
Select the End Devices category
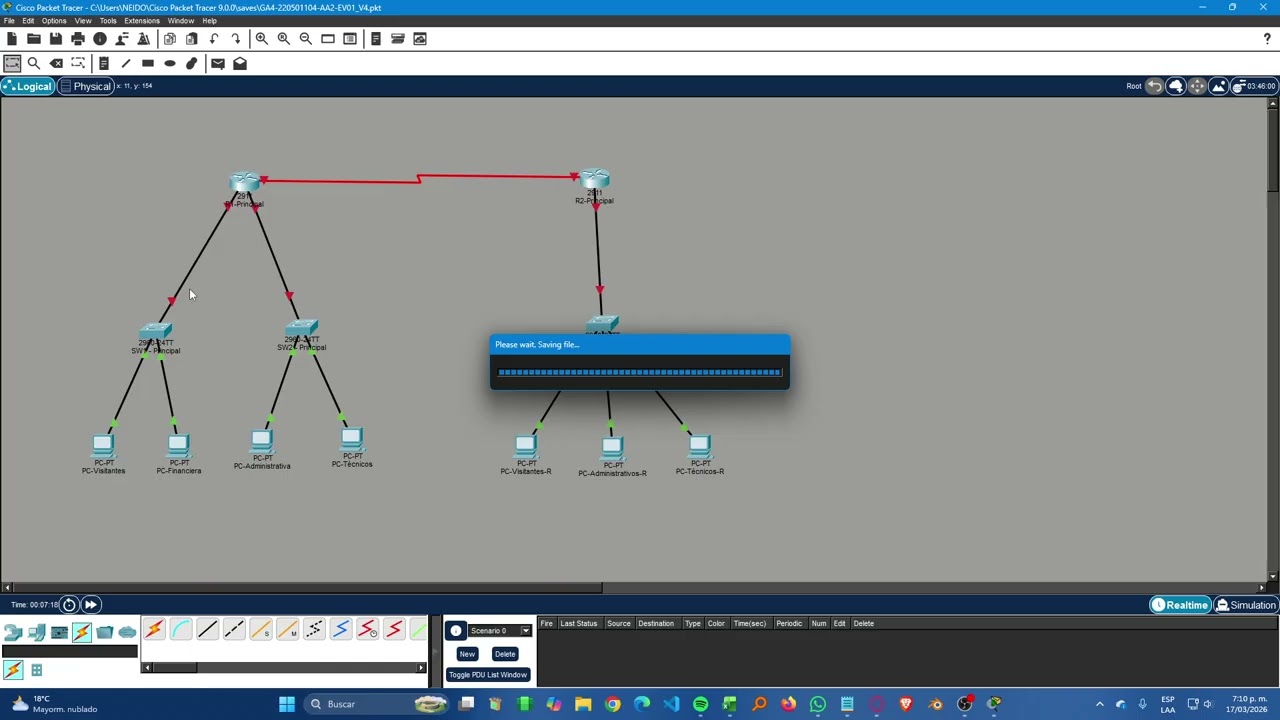click(36, 632)
